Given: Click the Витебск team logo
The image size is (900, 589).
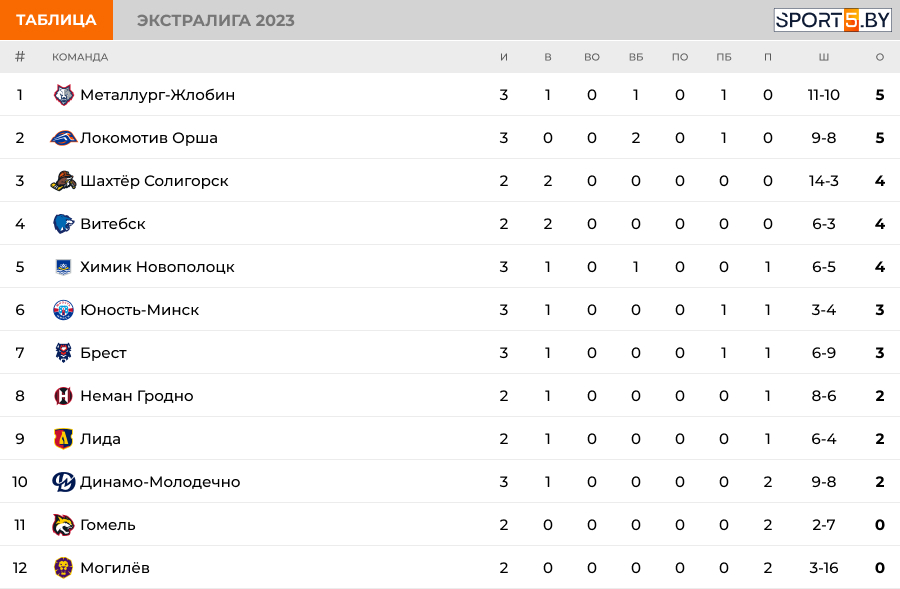Looking at the screenshot, I should point(63,224).
